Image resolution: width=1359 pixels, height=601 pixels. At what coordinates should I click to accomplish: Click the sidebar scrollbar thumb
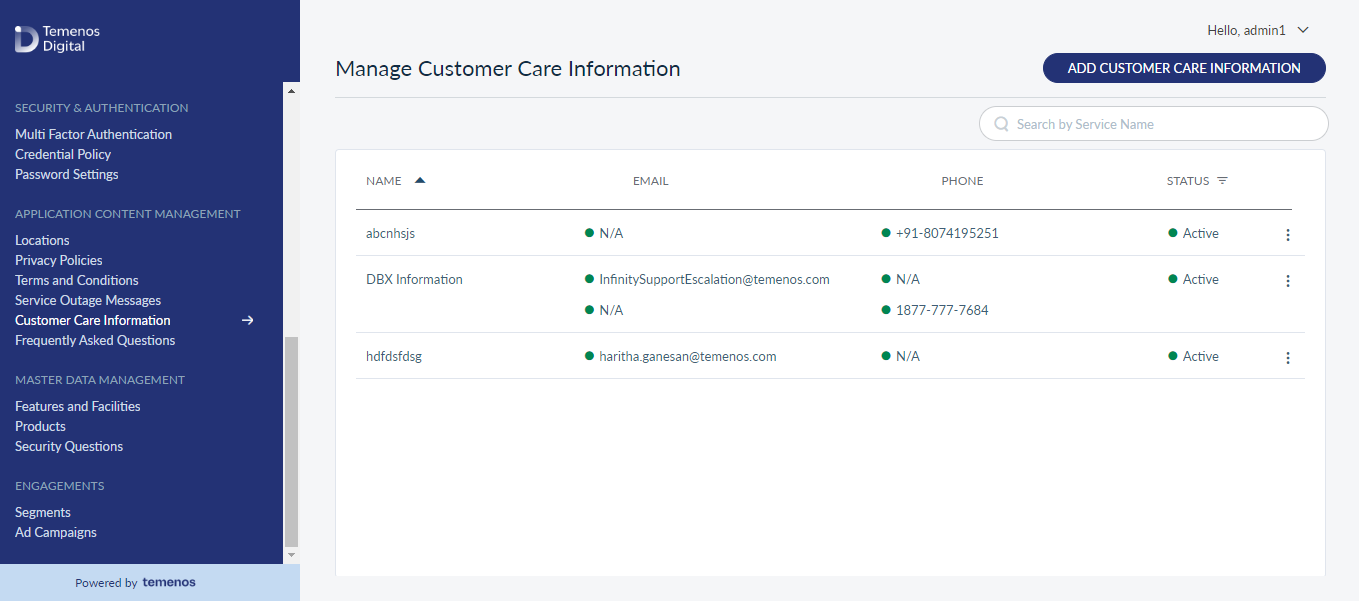[x=292, y=441]
